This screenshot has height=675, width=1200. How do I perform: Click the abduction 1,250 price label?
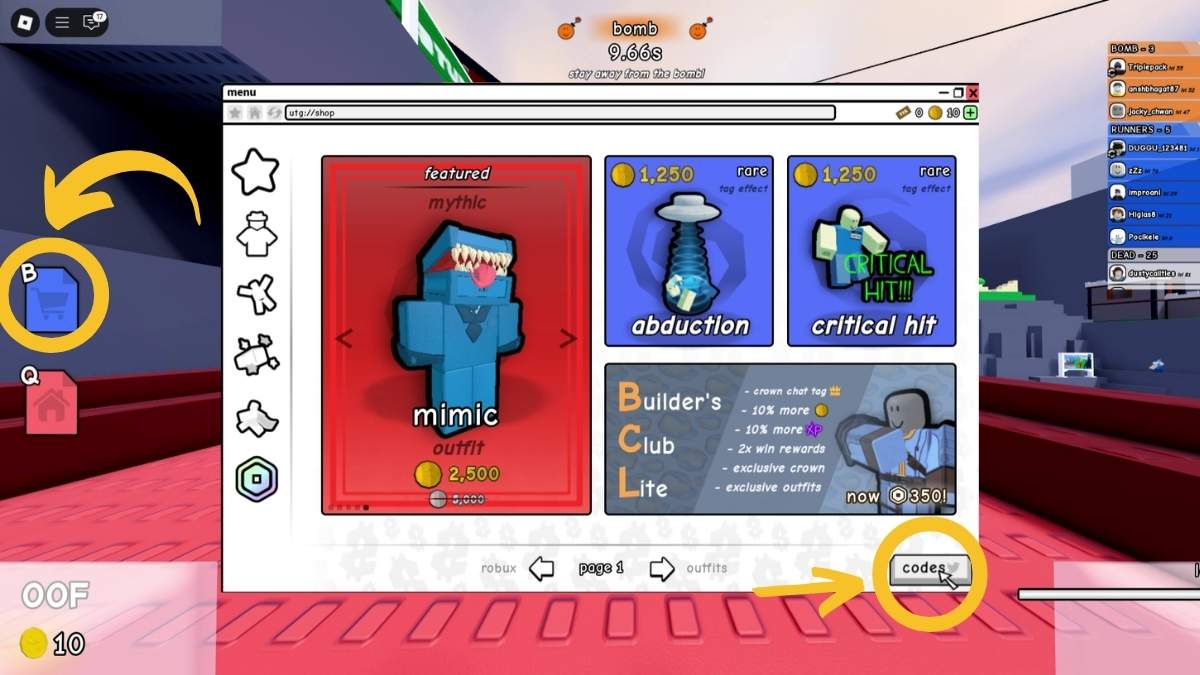652,175
